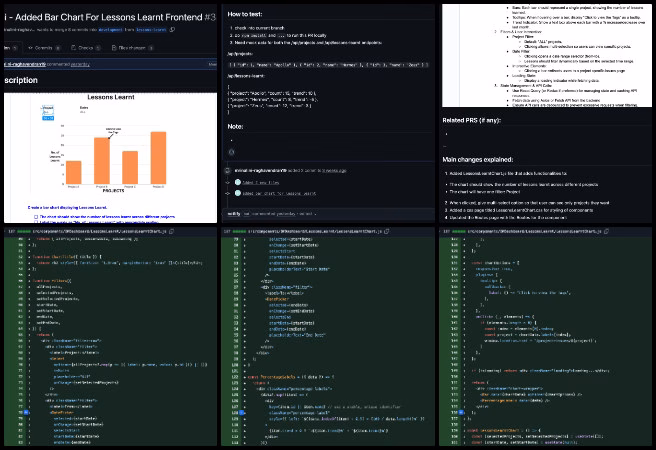Image resolution: width=656 pixels, height=450 pixels.
Task: Open comment thread marker in left diff
Action: [26, 412]
